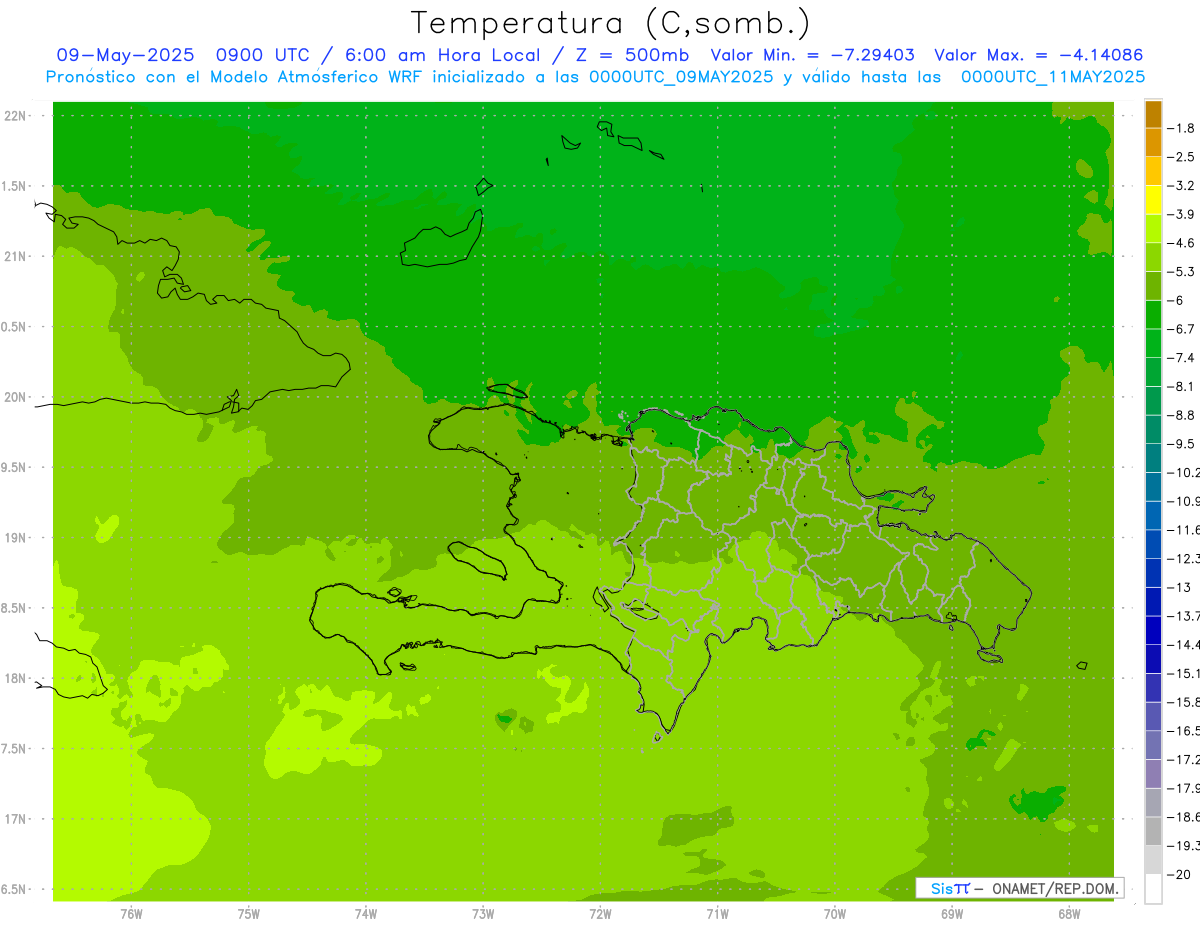1200x927 pixels.
Task: Click the amber swatch between -2.5 and -3.2
Action: coord(1153,171)
